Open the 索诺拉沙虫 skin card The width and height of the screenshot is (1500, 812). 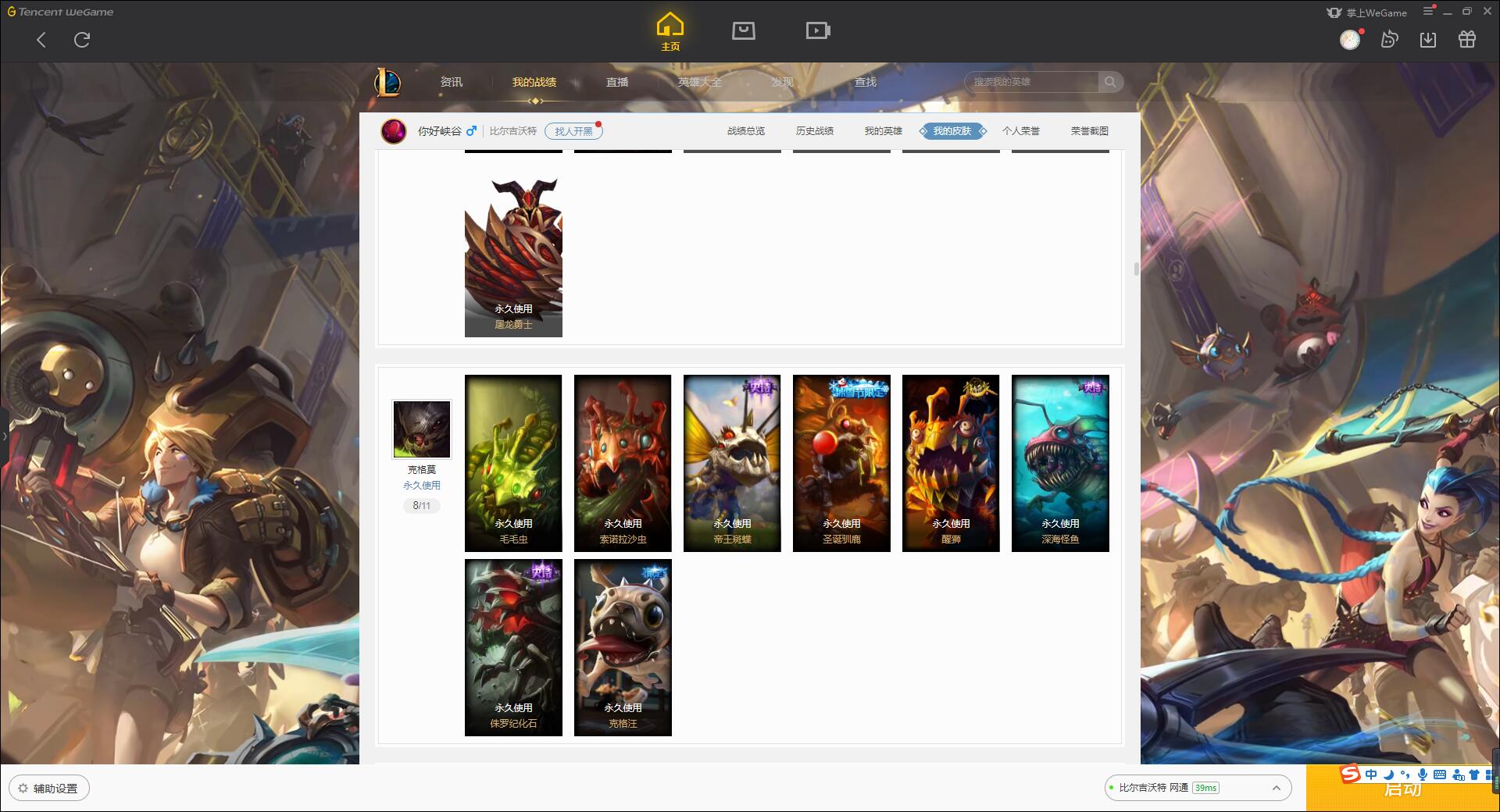(x=623, y=463)
